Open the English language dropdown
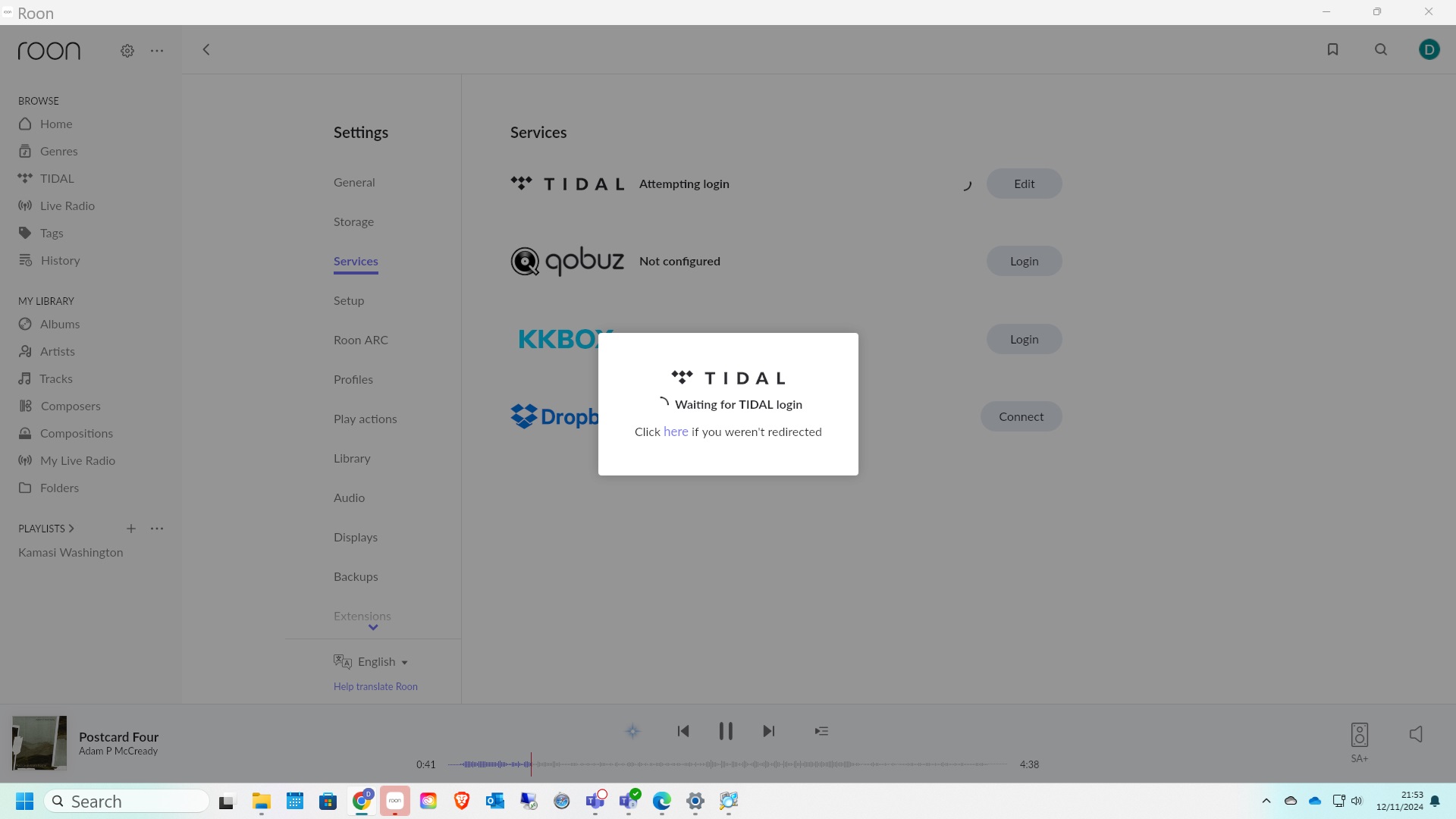The height and width of the screenshot is (819, 1456). (372, 661)
